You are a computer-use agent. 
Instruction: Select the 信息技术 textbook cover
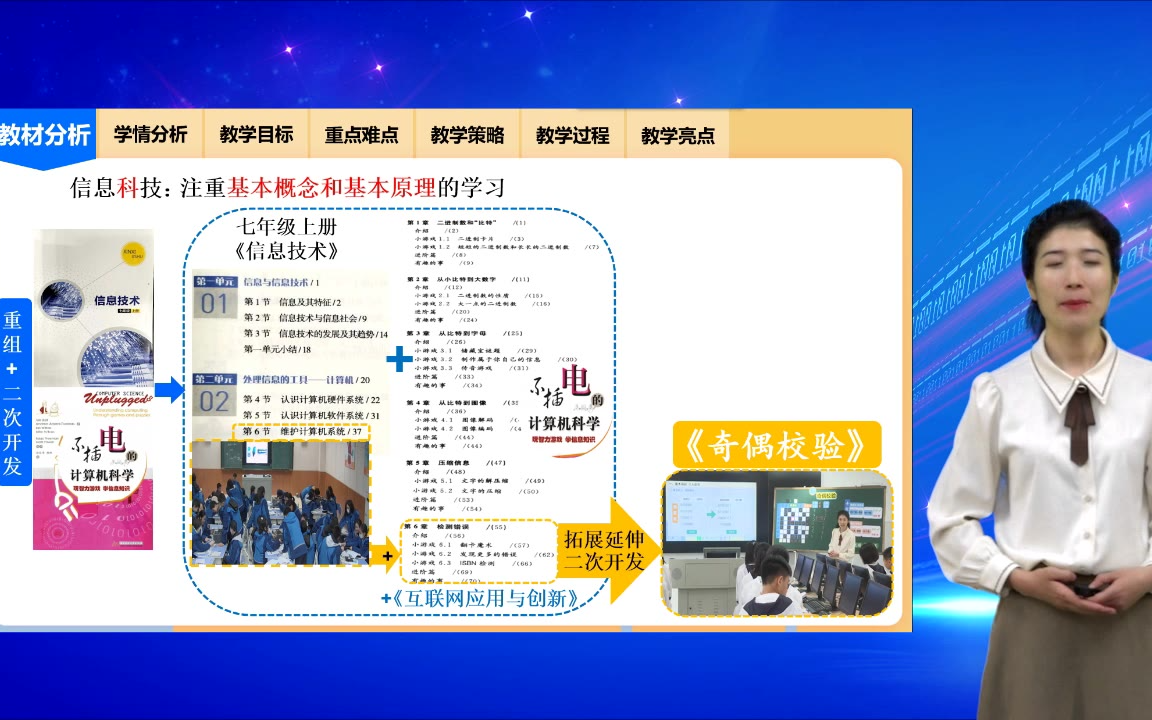pyautogui.click(x=94, y=307)
